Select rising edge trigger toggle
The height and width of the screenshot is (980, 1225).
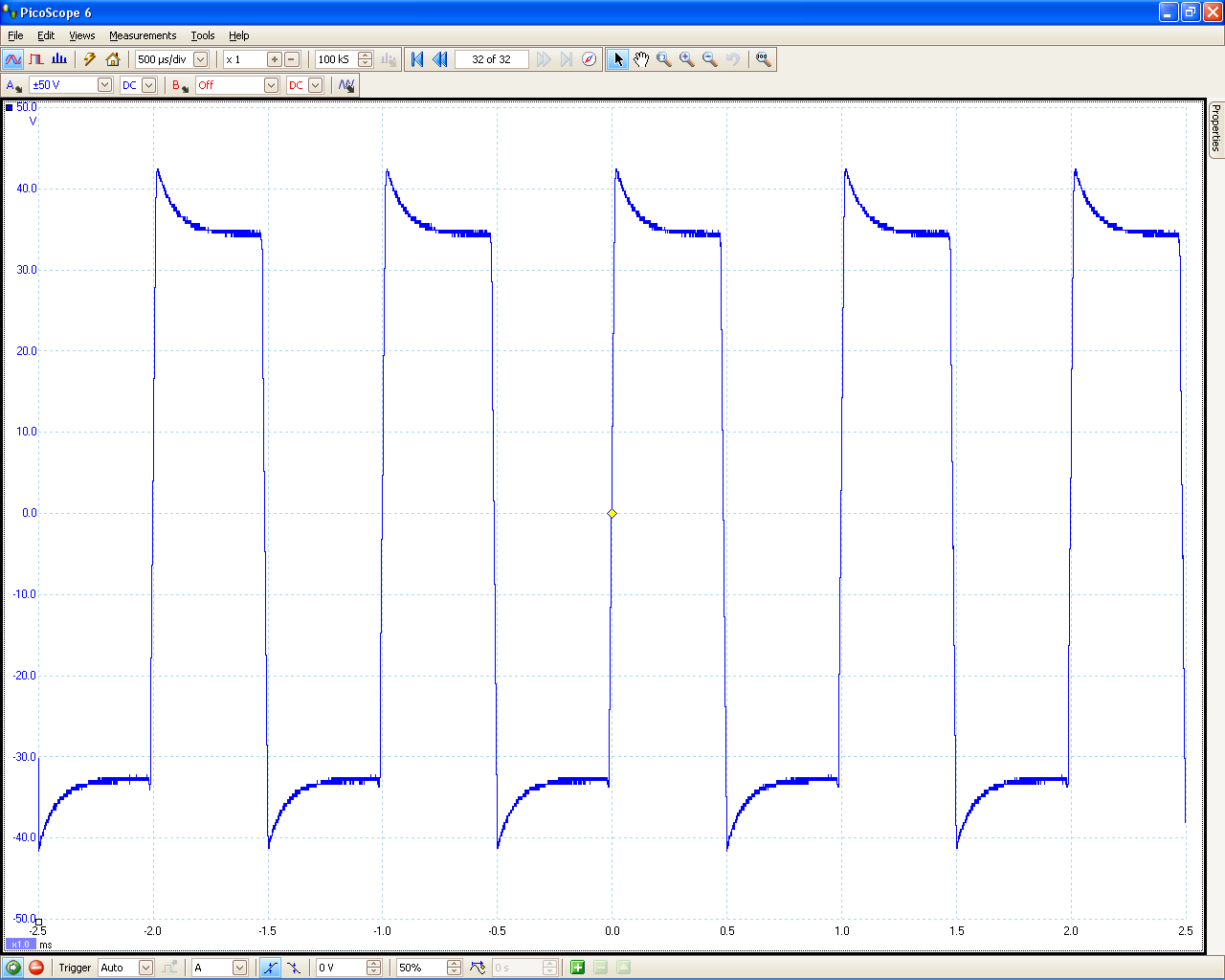coord(271,968)
